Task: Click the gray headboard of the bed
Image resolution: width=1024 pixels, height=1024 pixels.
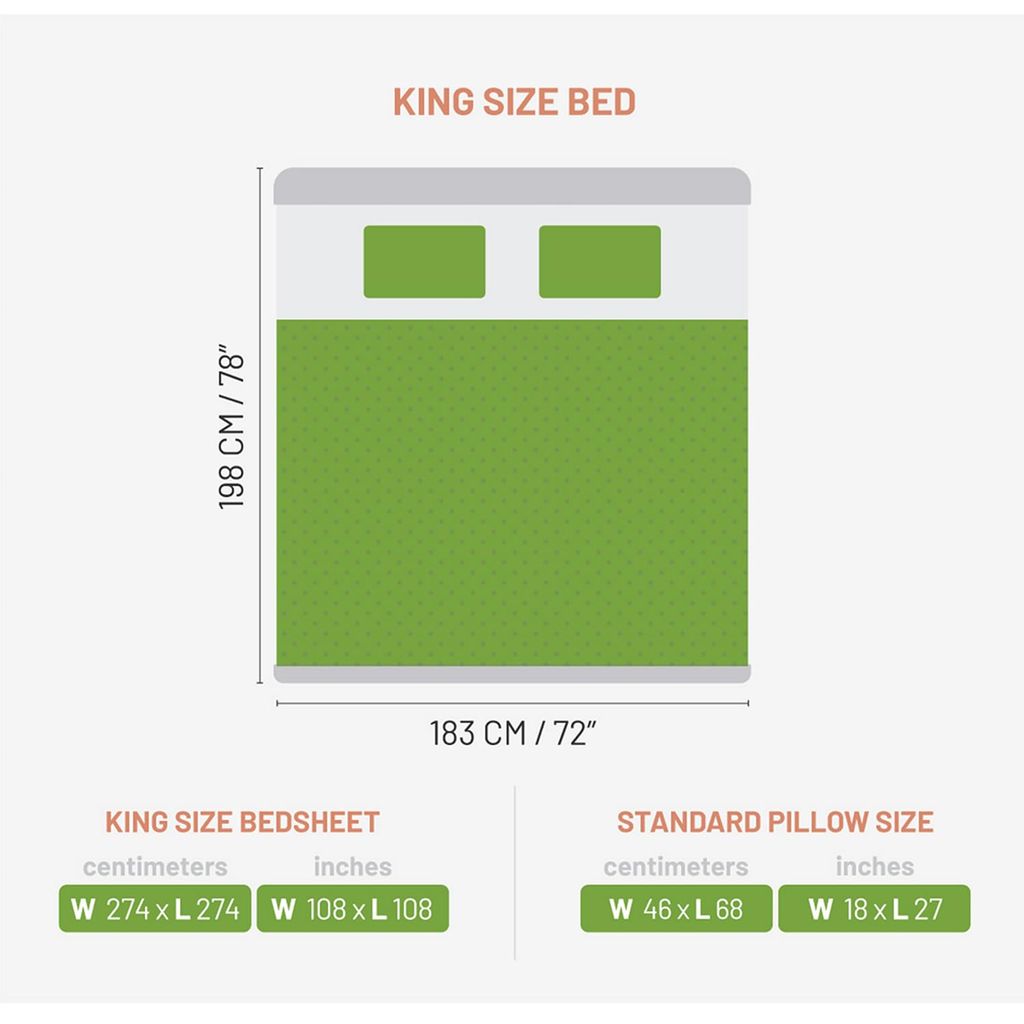Action: pyautogui.click(x=512, y=187)
